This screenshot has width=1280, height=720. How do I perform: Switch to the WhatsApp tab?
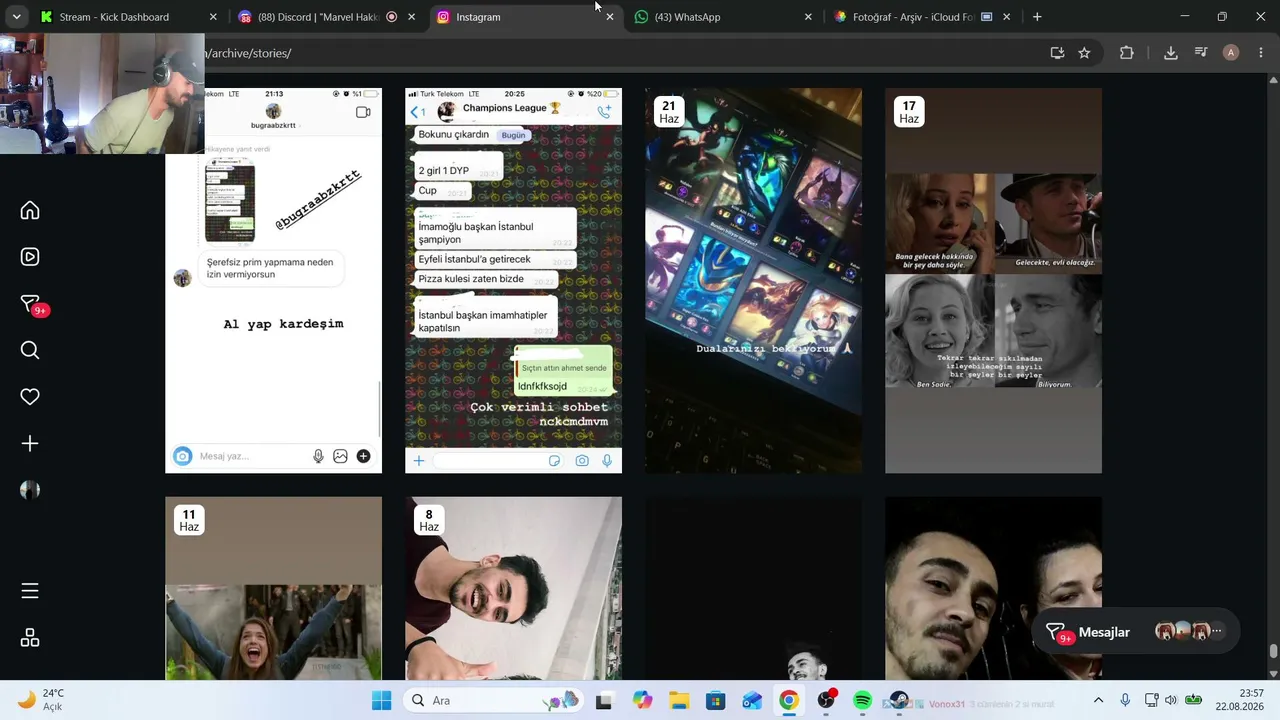click(724, 17)
